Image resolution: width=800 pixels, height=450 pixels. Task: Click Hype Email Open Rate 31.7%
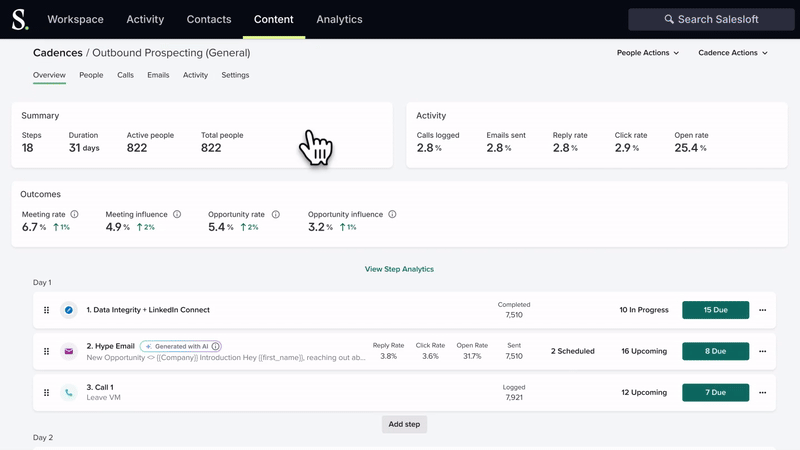[x=472, y=356]
